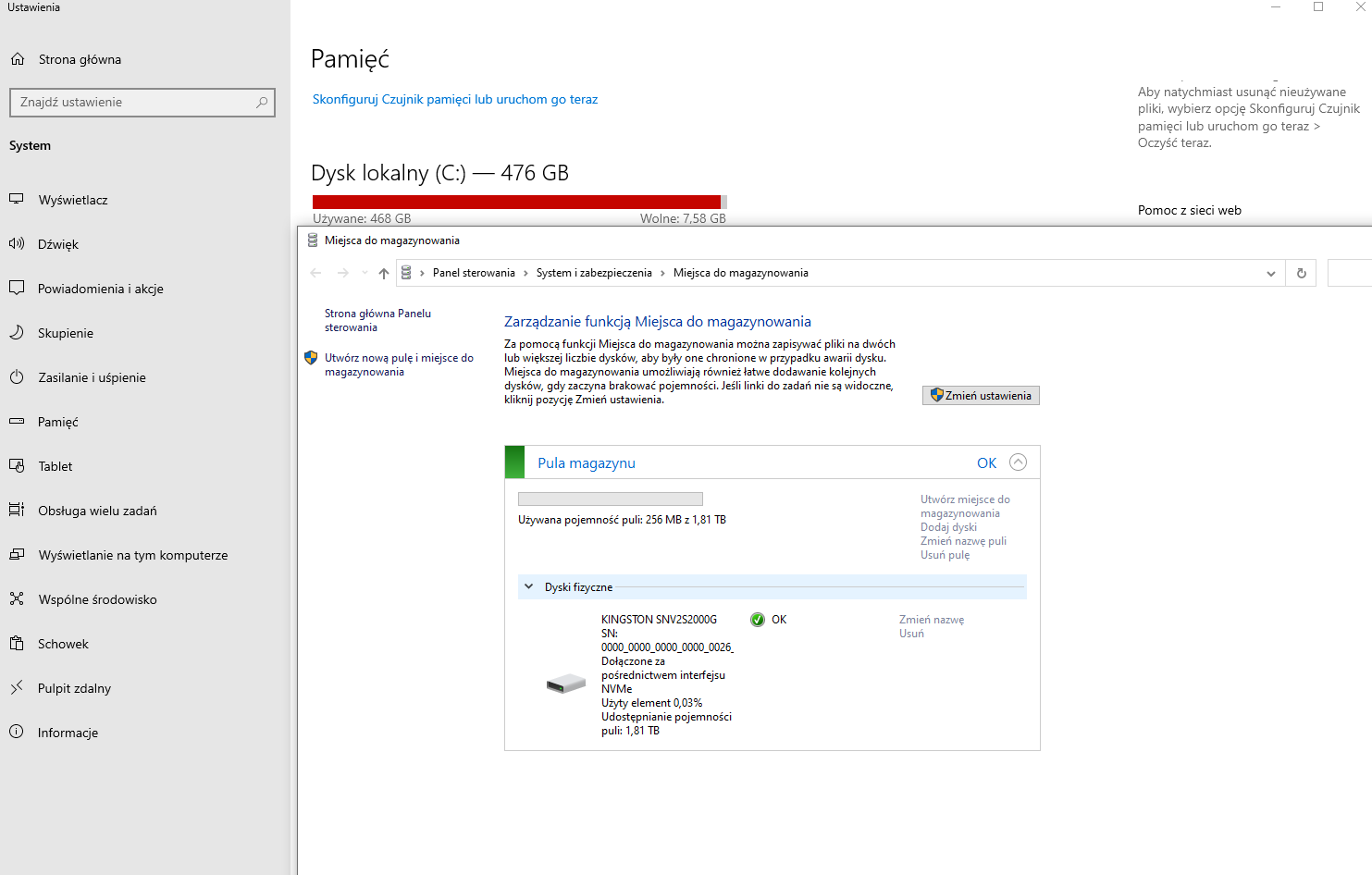
Task: Click Usuń for the KINGSTON disk
Action: (x=911, y=634)
